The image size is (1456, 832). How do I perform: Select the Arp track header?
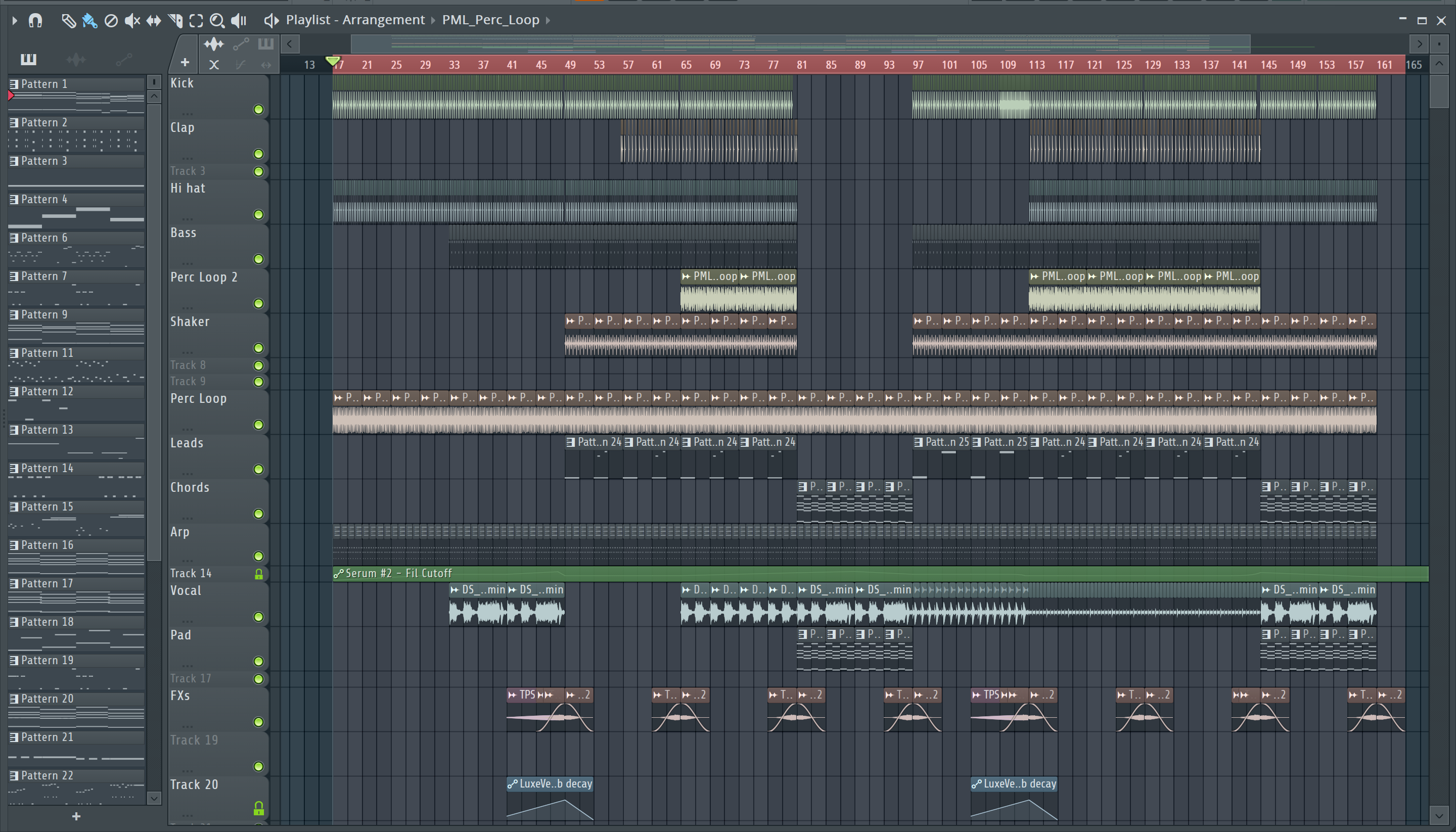pyautogui.click(x=218, y=544)
